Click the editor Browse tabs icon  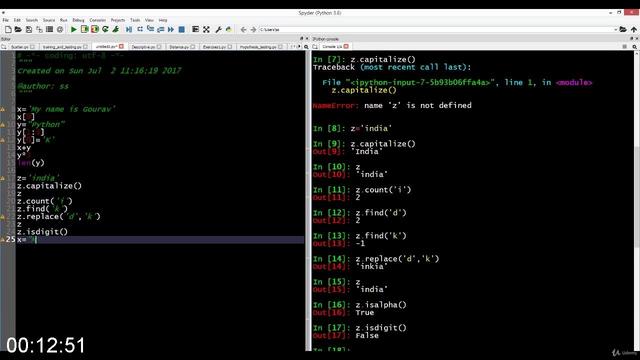pyautogui.click(x=4, y=47)
